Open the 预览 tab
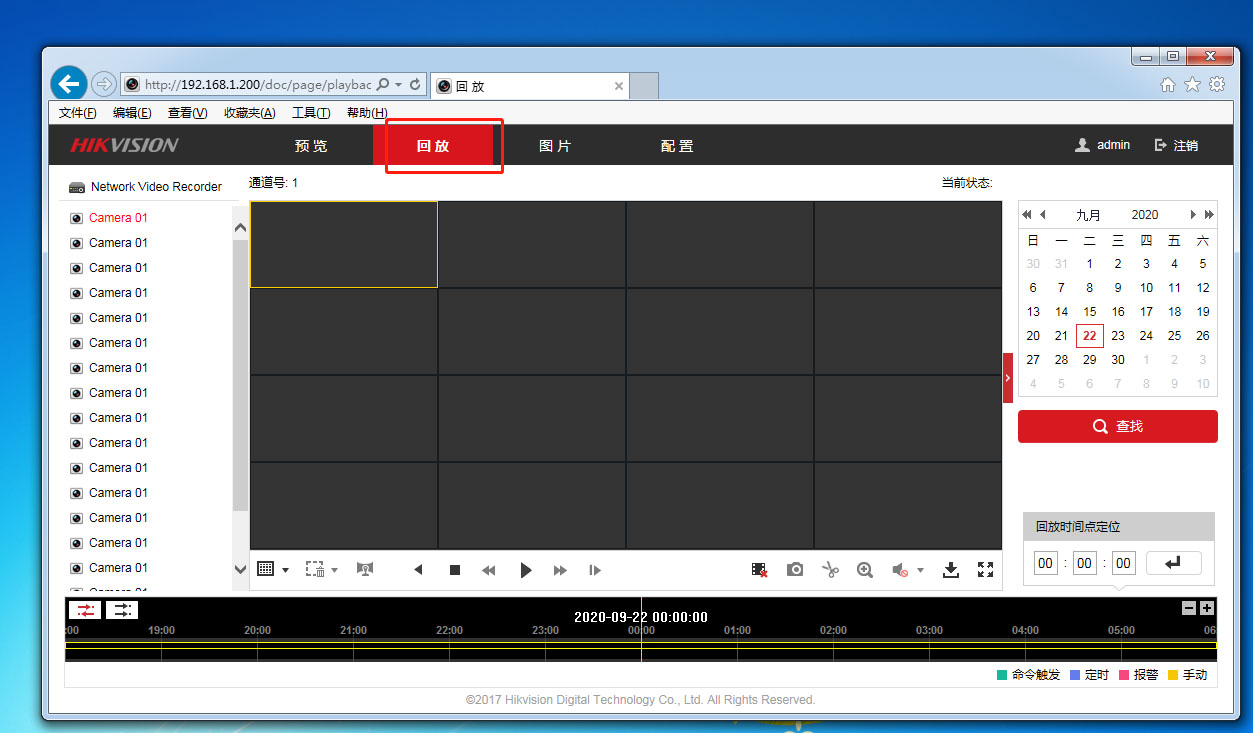Viewport: 1253px width, 733px height. (311, 146)
